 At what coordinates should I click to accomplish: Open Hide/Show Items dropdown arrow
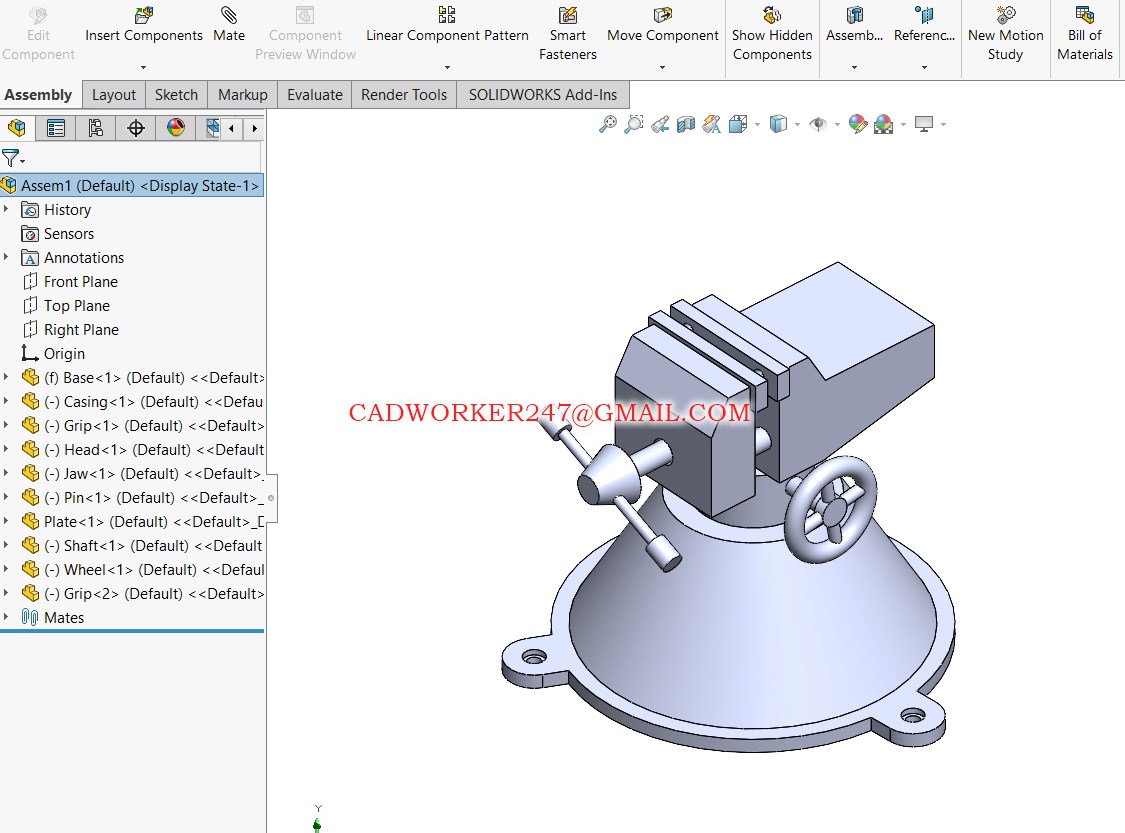(837, 125)
